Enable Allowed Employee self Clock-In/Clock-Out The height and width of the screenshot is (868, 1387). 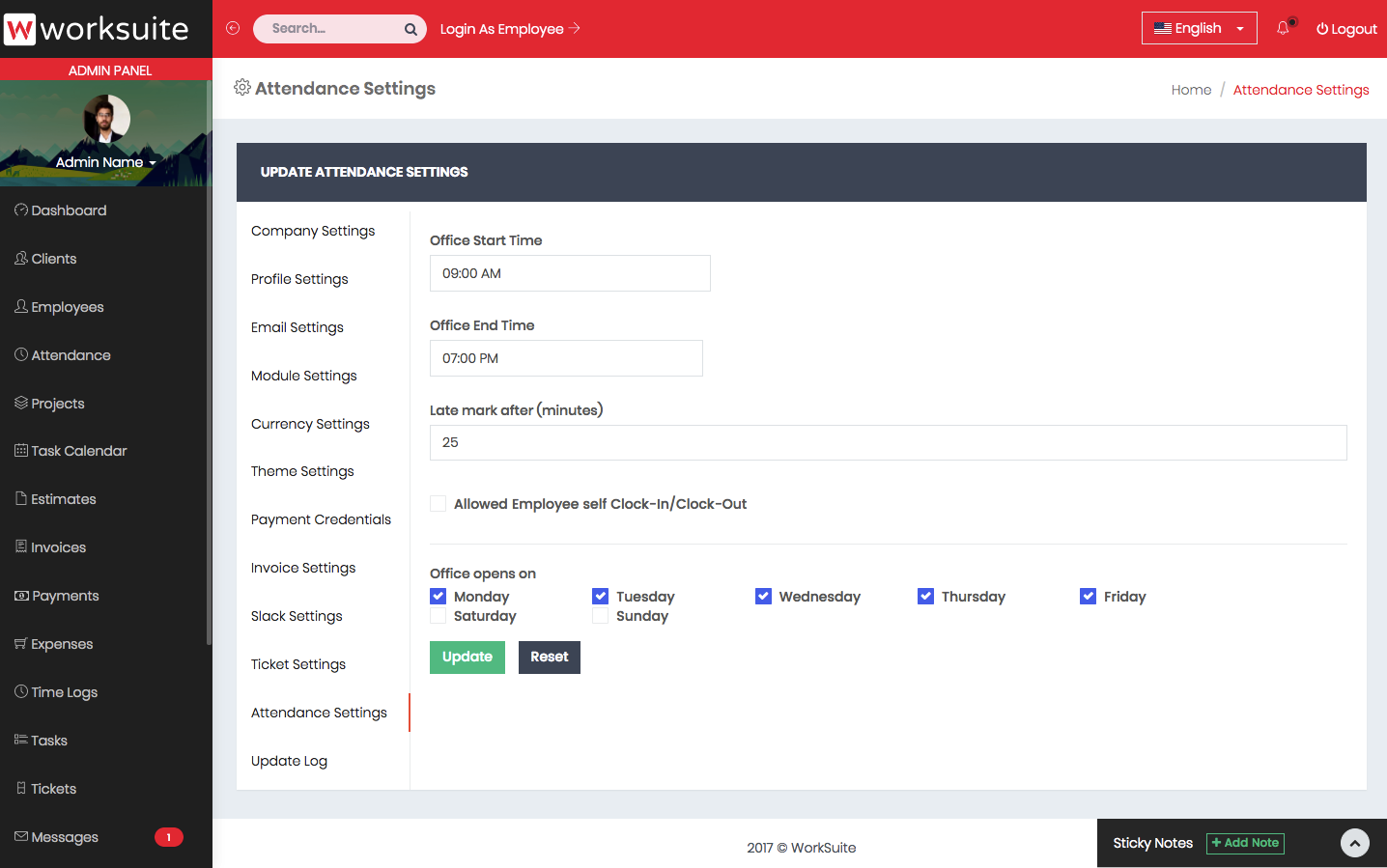coord(439,504)
